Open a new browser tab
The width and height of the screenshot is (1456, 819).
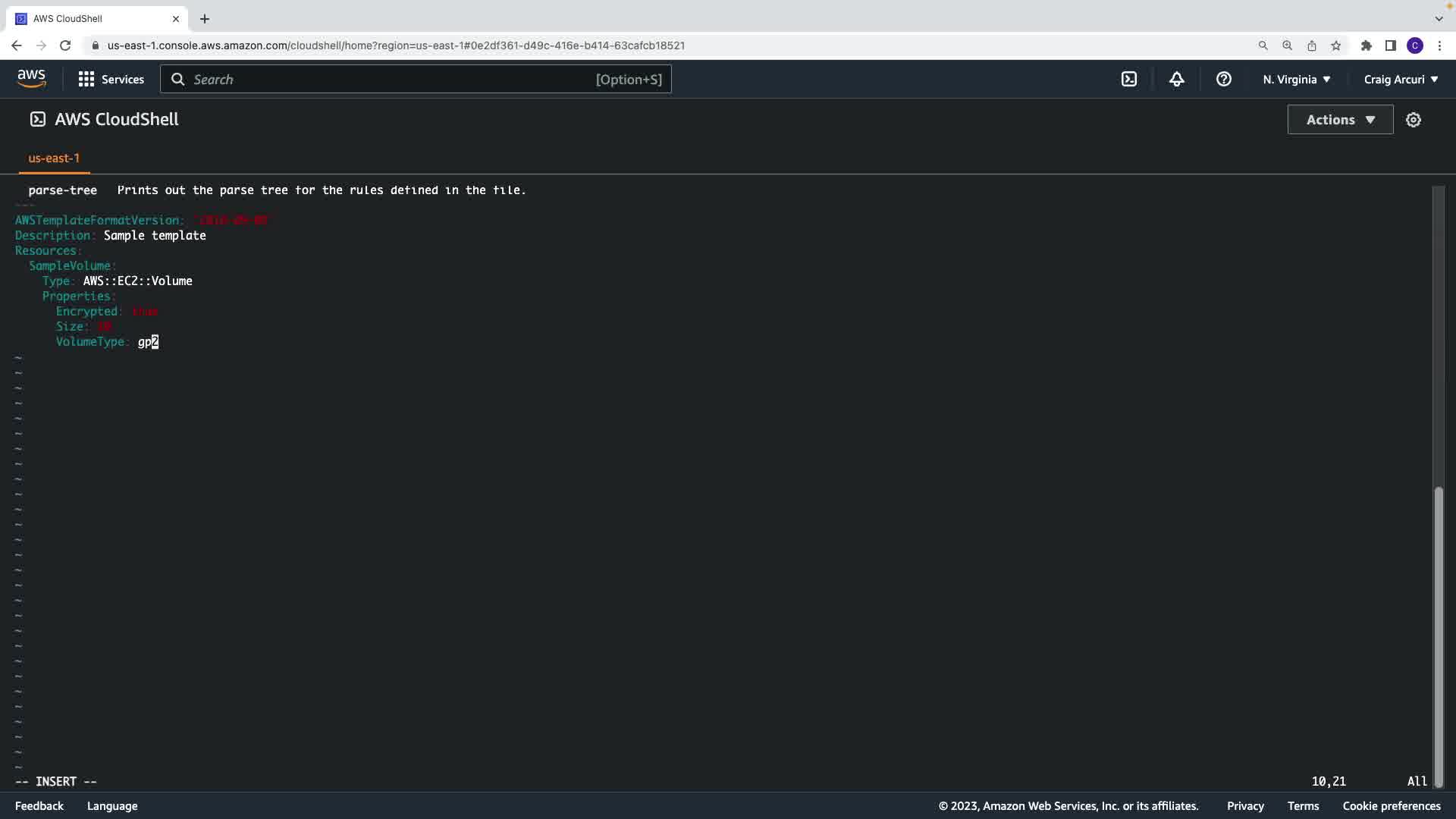point(205,19)
